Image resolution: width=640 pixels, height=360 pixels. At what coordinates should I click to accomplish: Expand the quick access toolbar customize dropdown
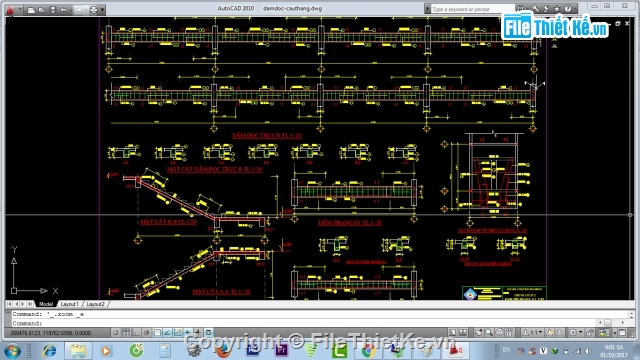(102, 10)
